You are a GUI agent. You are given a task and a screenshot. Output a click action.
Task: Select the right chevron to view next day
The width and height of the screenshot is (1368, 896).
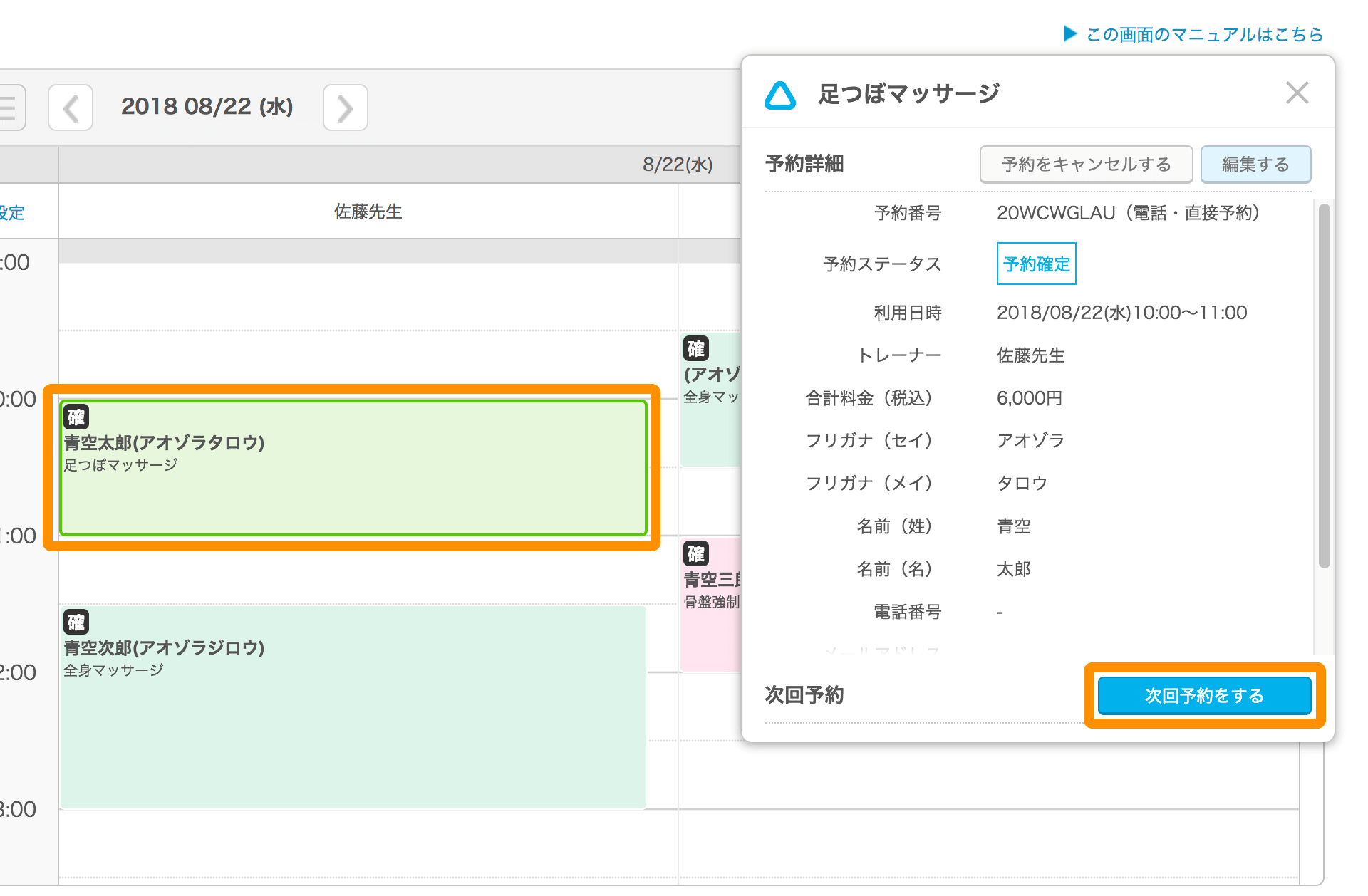[x=345, y=108]
